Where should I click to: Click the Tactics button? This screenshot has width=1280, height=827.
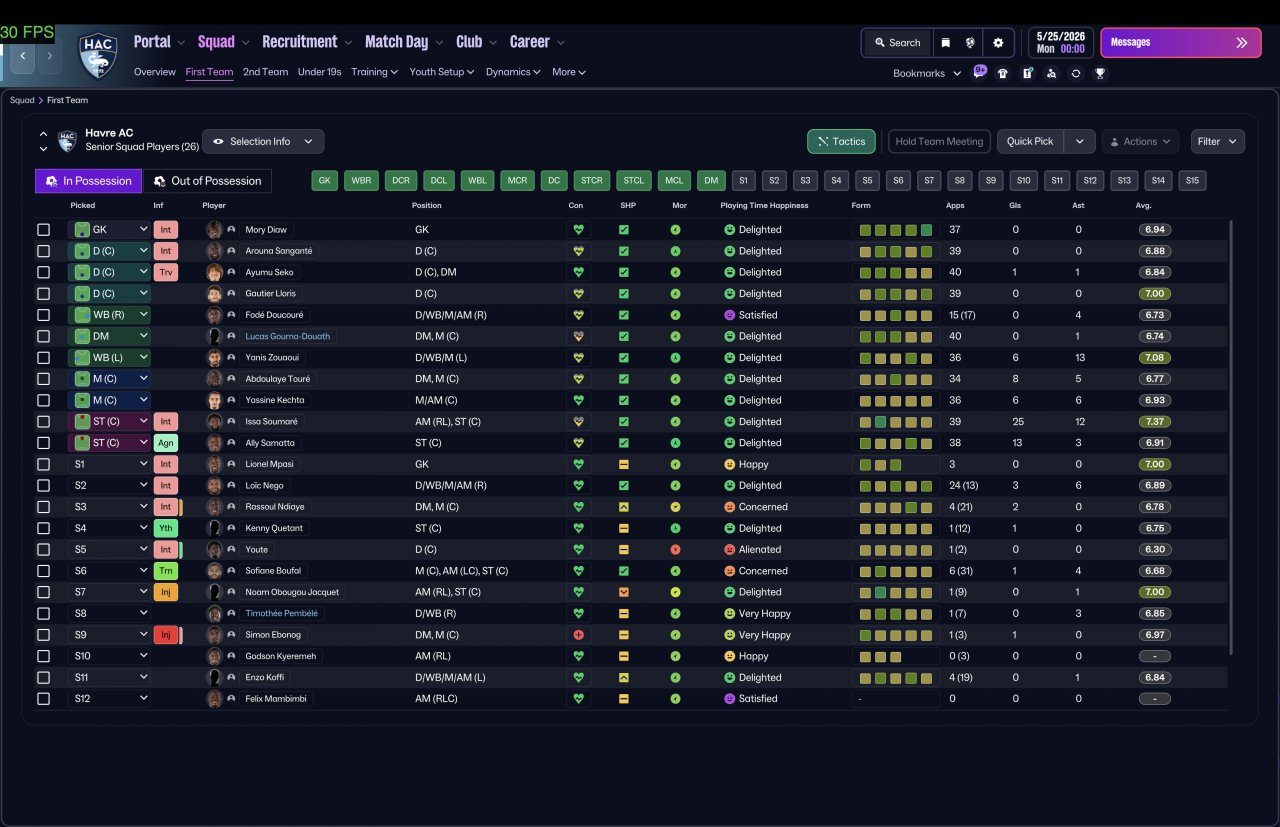(x=841, y=141)
